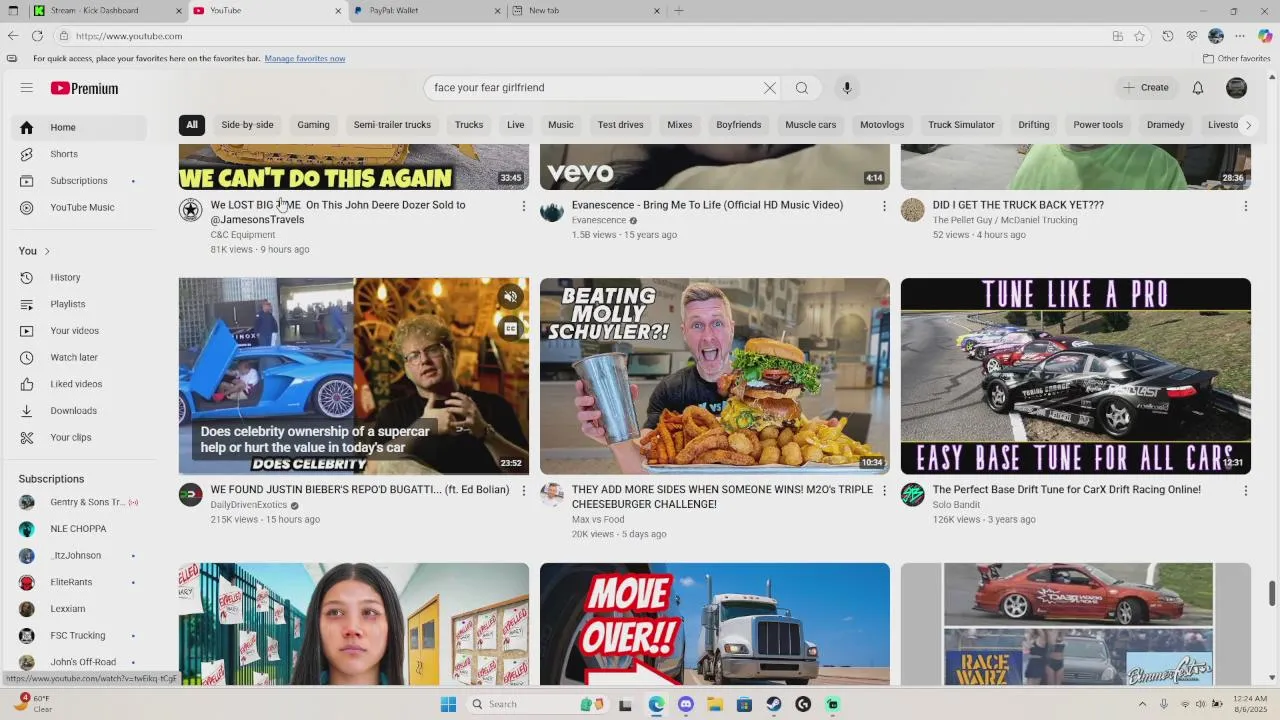
Task: Open options for Evanescence video
Action: pyautogui.click(x=884, y=206)
